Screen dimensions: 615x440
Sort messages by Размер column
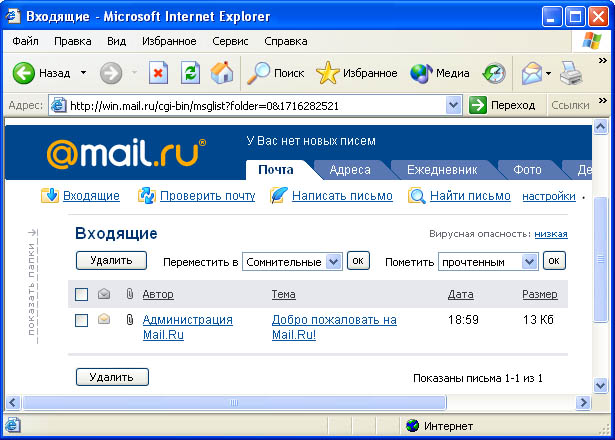click(x=540, y=294)
